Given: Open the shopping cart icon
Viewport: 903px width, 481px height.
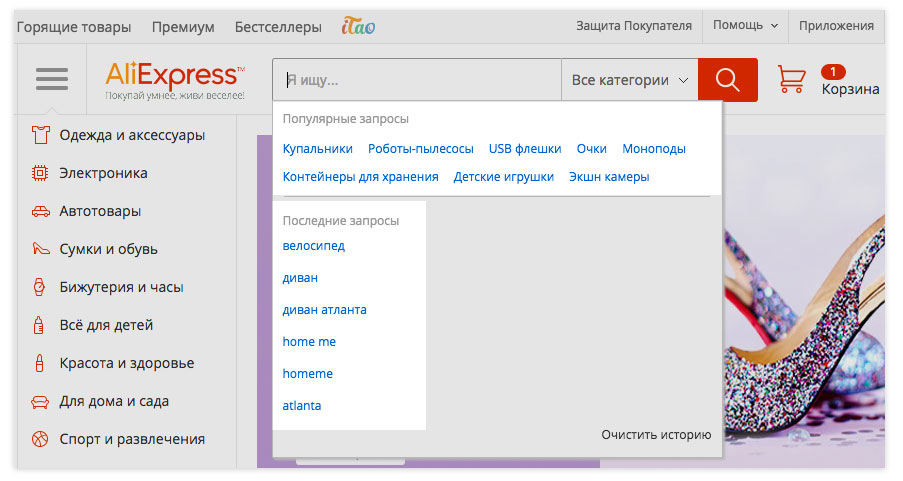Looking at the screenshot, I should (791, 79).
